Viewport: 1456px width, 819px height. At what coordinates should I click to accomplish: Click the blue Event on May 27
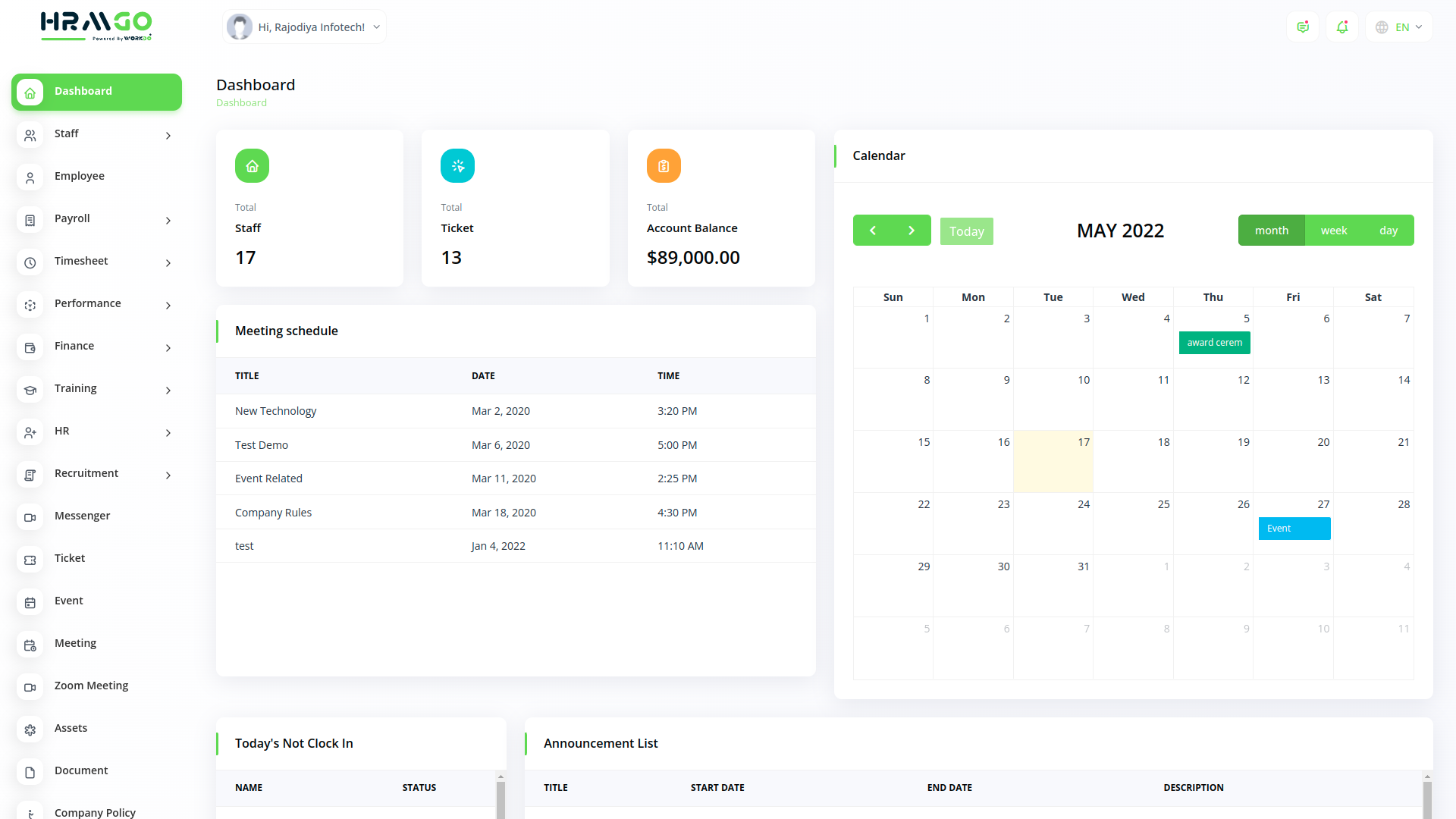[x=1294, y=529]
